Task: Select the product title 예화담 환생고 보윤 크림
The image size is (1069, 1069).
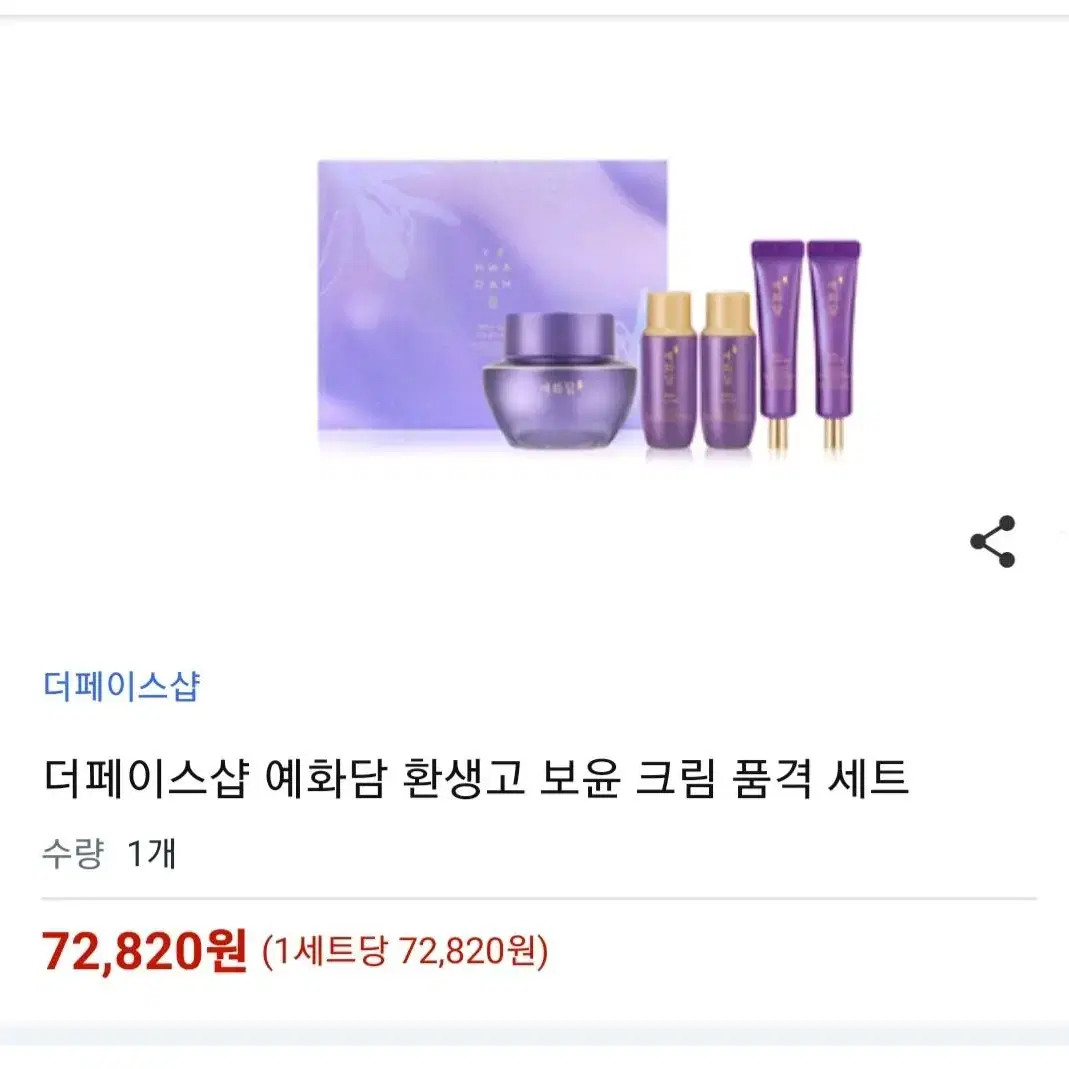Action: pyautogui.click(x=491, y=778)
